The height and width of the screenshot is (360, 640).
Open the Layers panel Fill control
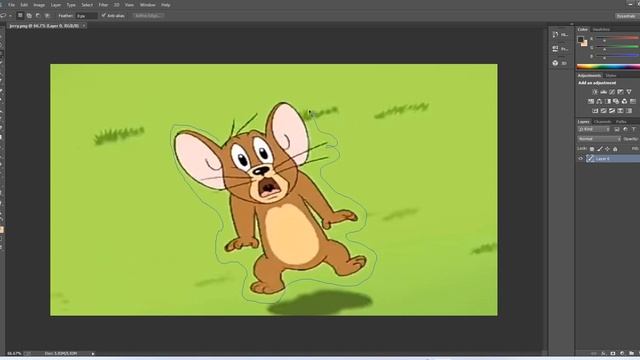coord(636,149)
